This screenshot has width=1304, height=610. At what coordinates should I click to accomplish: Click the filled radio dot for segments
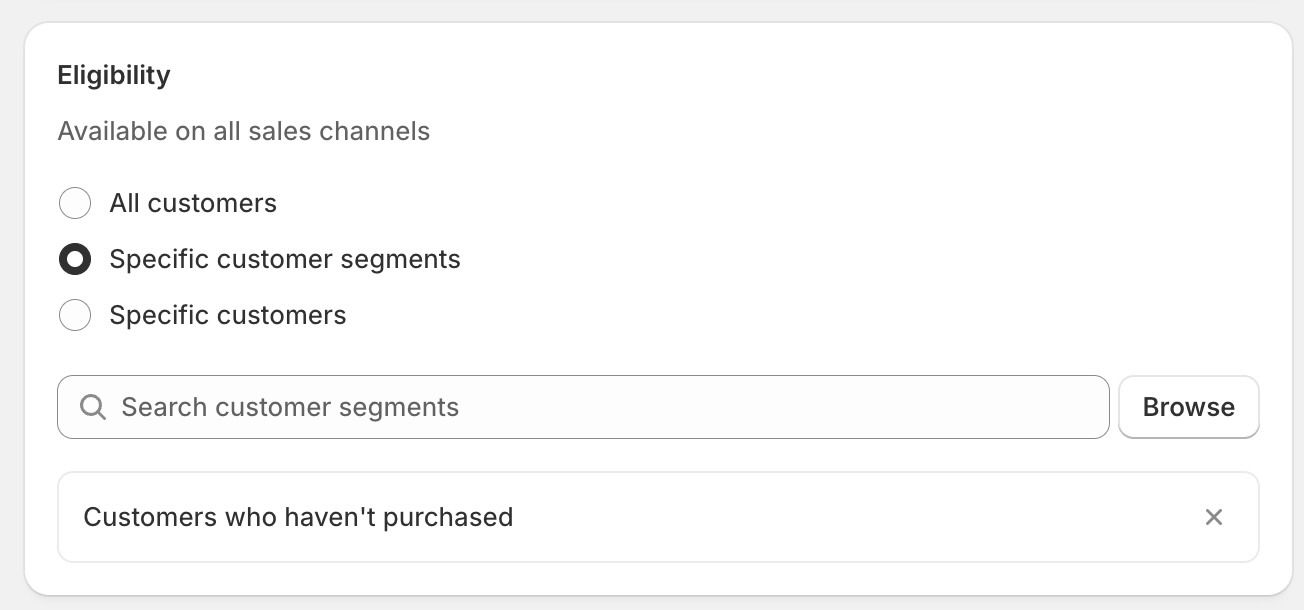tap(75, 259)
